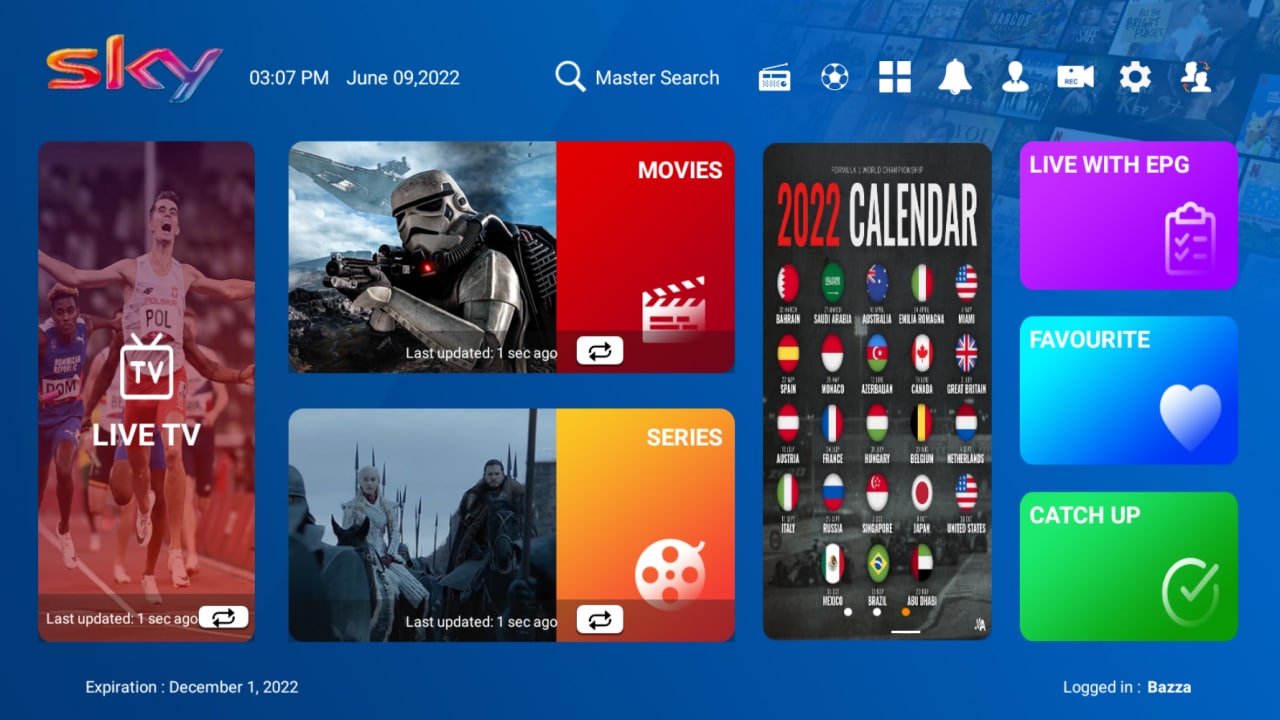Image resolution: width=1280 pixels, height=720 pixels.
Task: Open the MOVIES red tile
Action: [645, 257]
